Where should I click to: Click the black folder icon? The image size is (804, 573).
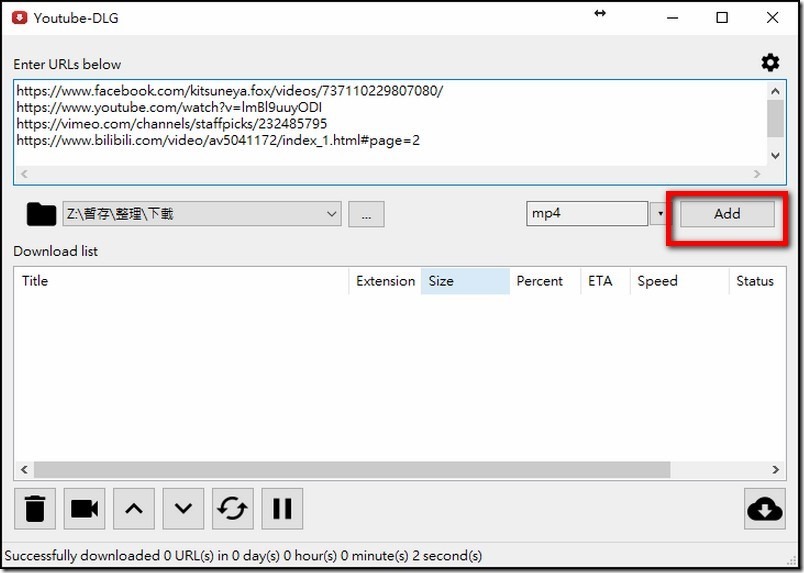point(41,214)
